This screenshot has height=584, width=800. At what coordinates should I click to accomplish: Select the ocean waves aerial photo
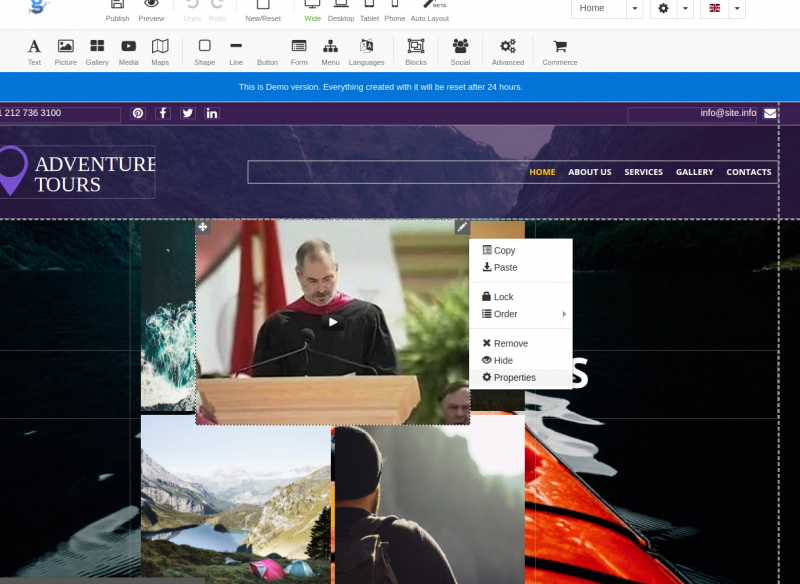point(168,316)
